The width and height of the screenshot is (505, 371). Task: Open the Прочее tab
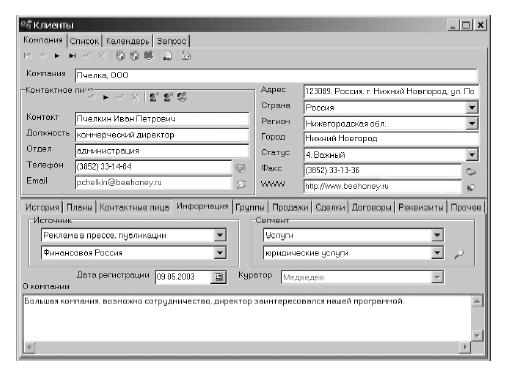[466, 207]
